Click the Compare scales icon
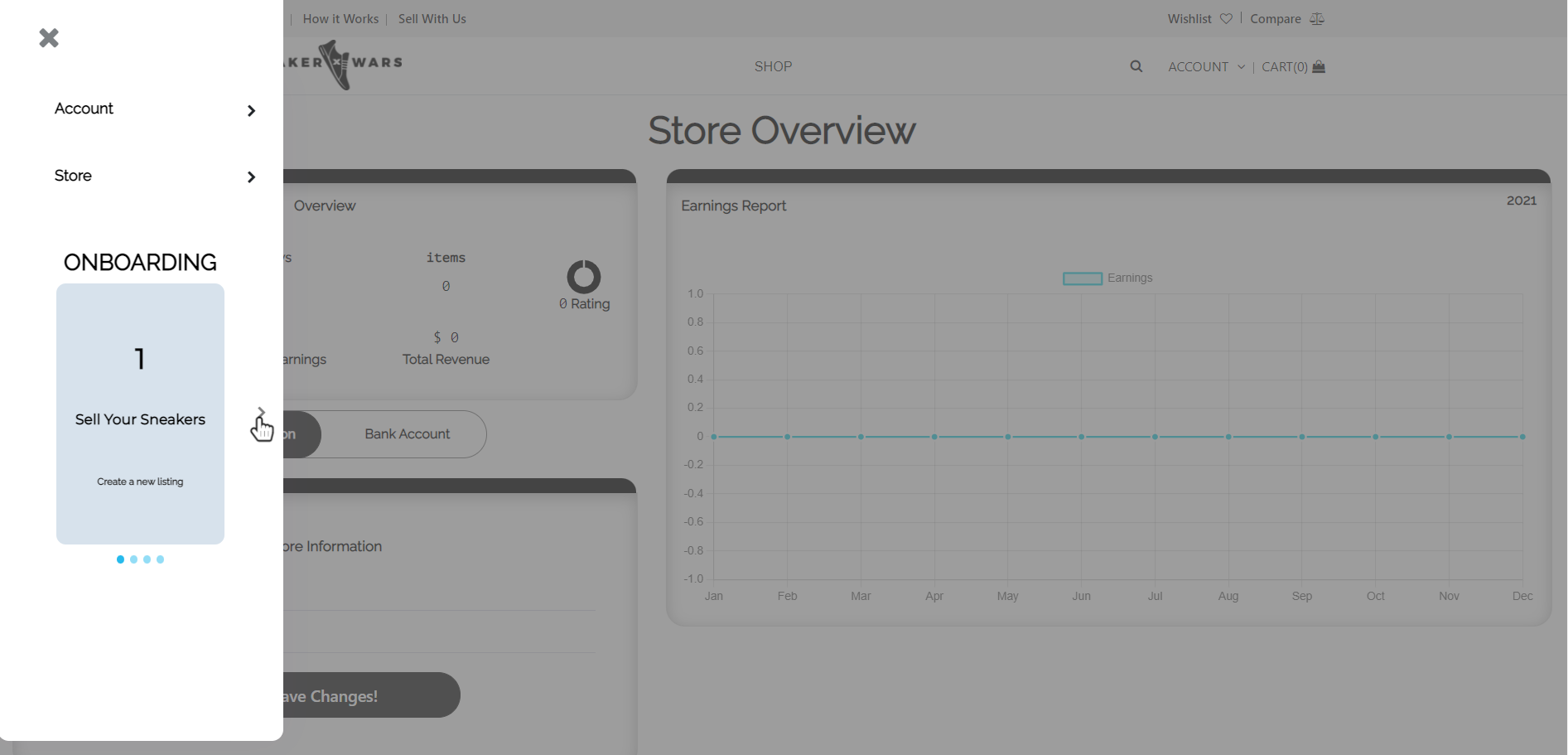This screenshot has width=1568, height=755. [1317, 19]
